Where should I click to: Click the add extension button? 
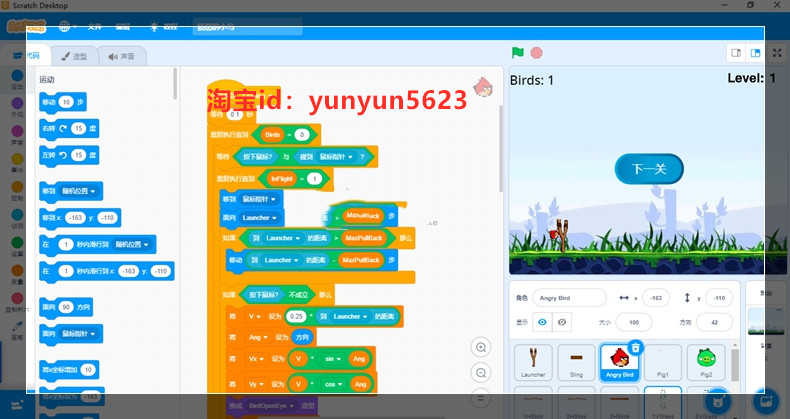click(16, 404)
